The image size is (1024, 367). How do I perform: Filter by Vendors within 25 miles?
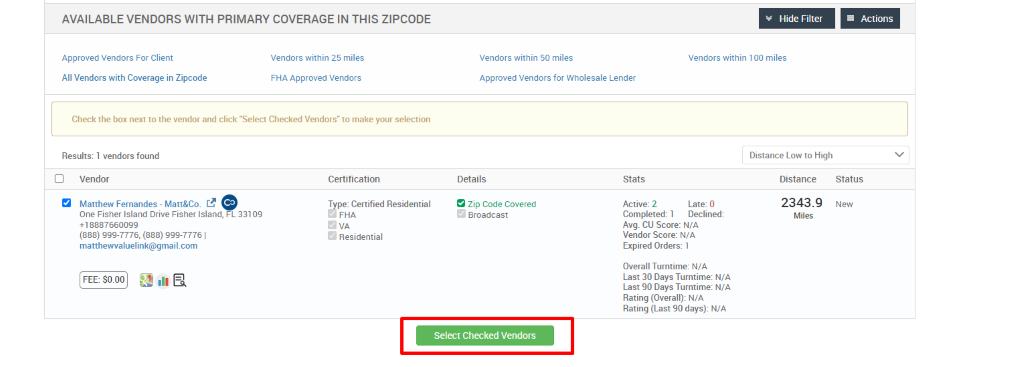click(317, 58)
